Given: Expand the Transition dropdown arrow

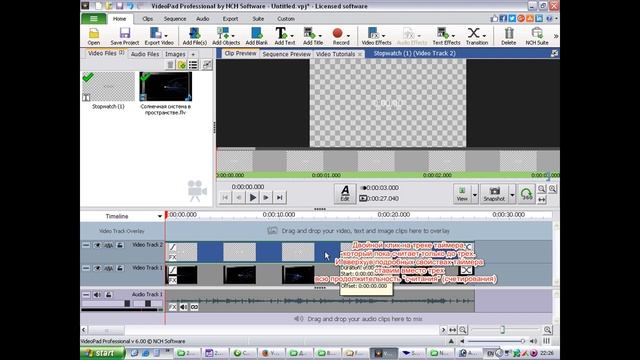Looking at the screenshot, I should [484, 36].
